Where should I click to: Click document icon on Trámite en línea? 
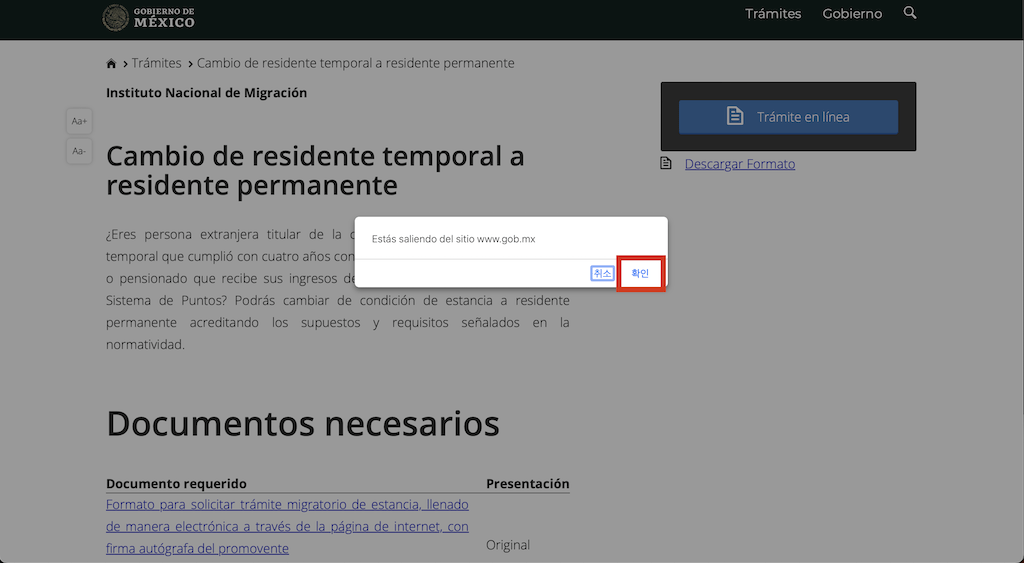coord(735,116)
